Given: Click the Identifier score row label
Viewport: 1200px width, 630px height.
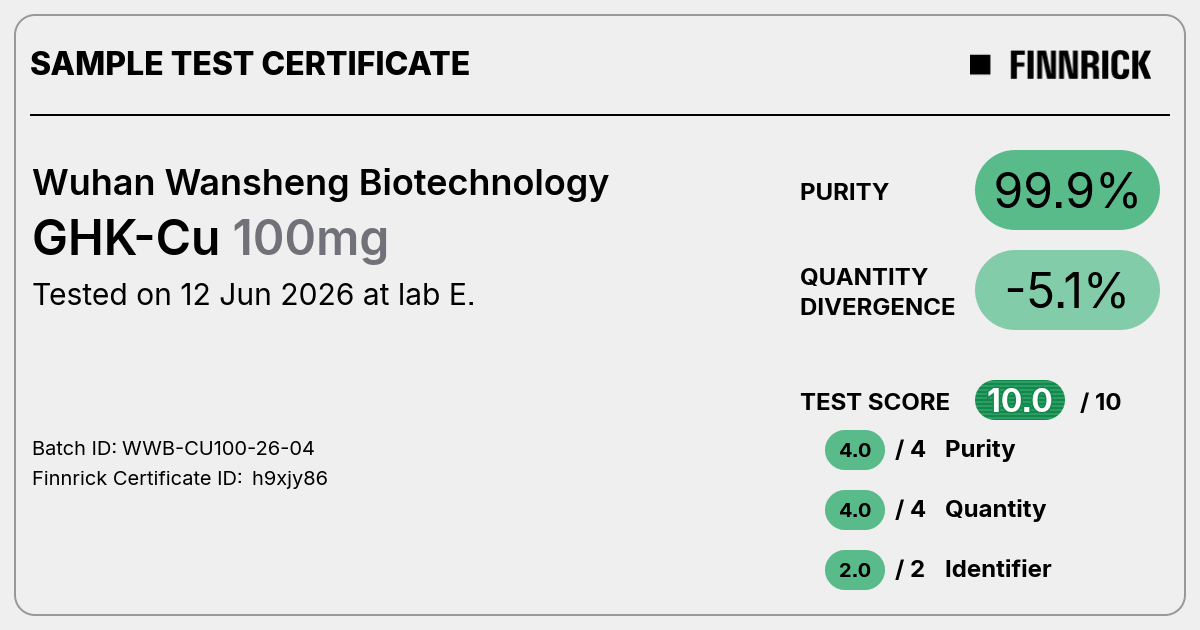Looking at the screenshot, I should [x=998, y=569].
